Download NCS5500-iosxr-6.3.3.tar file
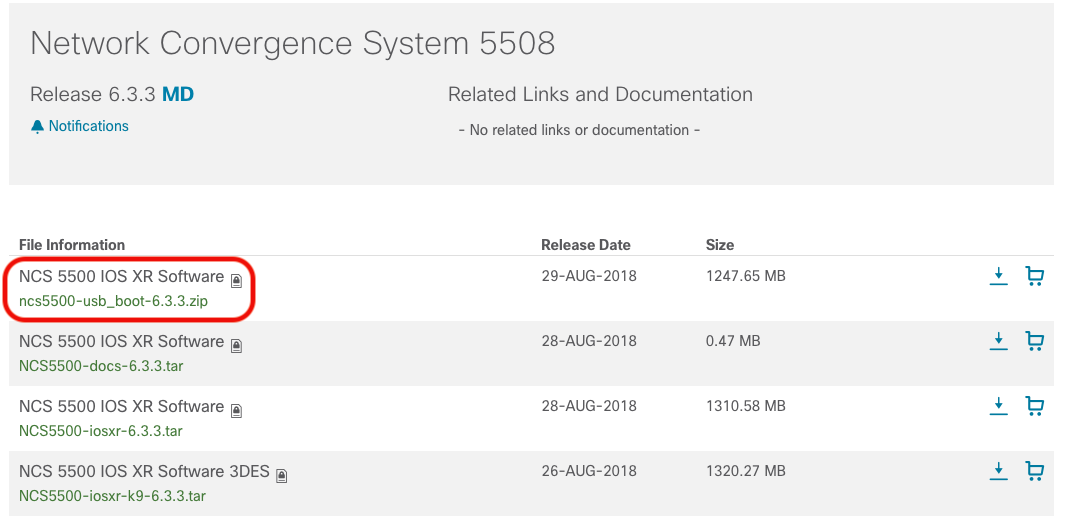This screenshot has height=526, width=1082. click(999, 406)
